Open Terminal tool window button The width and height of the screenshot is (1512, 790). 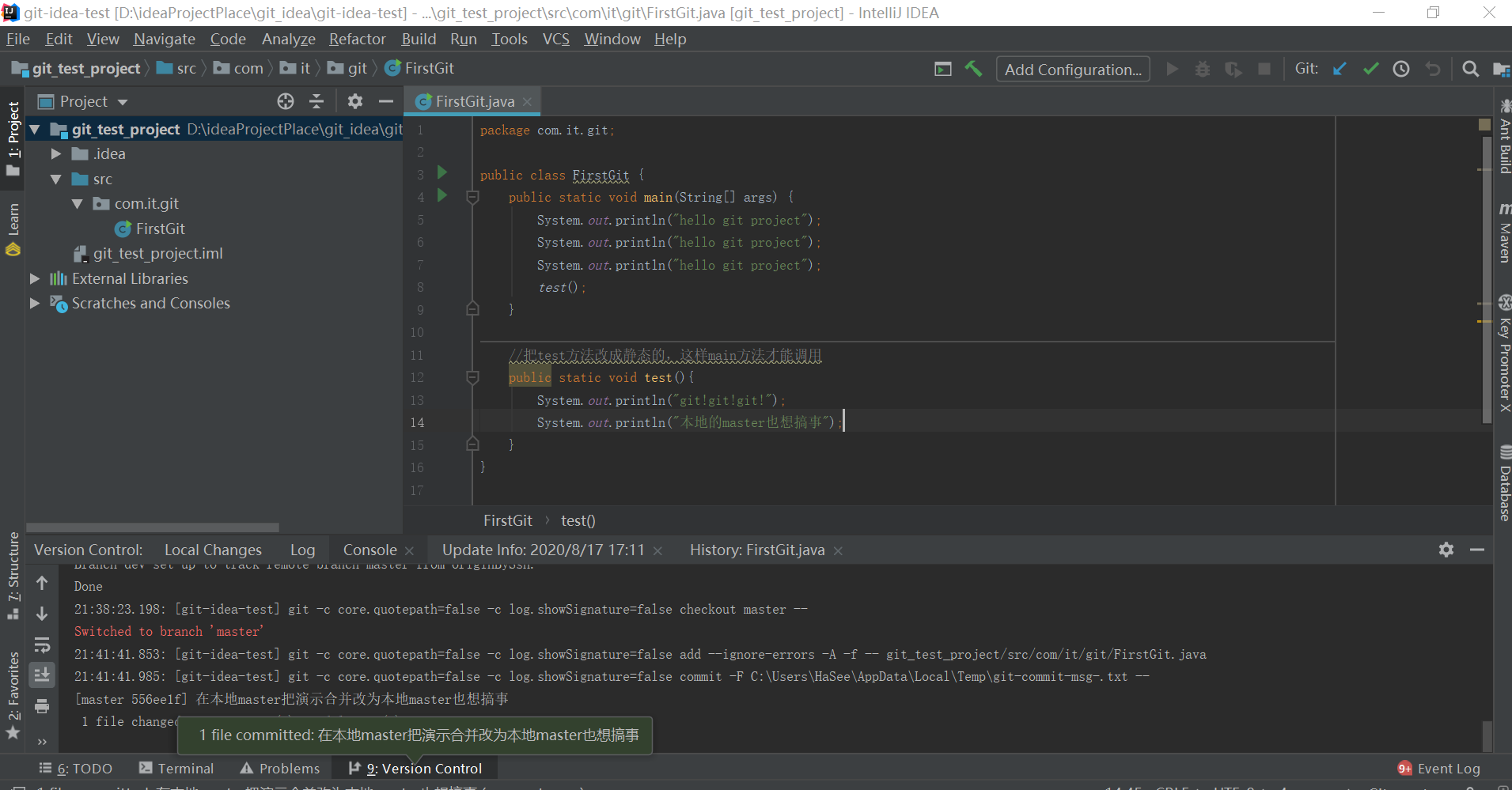coord(176,769)
